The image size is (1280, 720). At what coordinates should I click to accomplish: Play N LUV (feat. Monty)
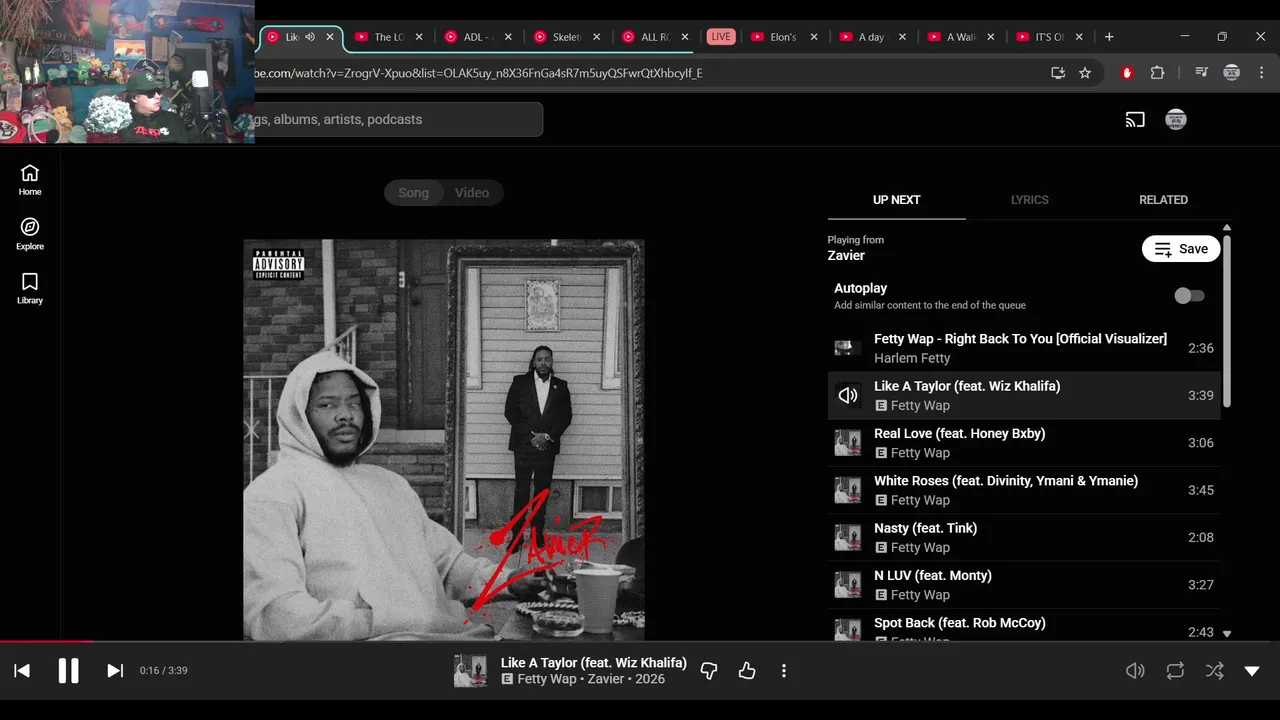pos(1024,585)
